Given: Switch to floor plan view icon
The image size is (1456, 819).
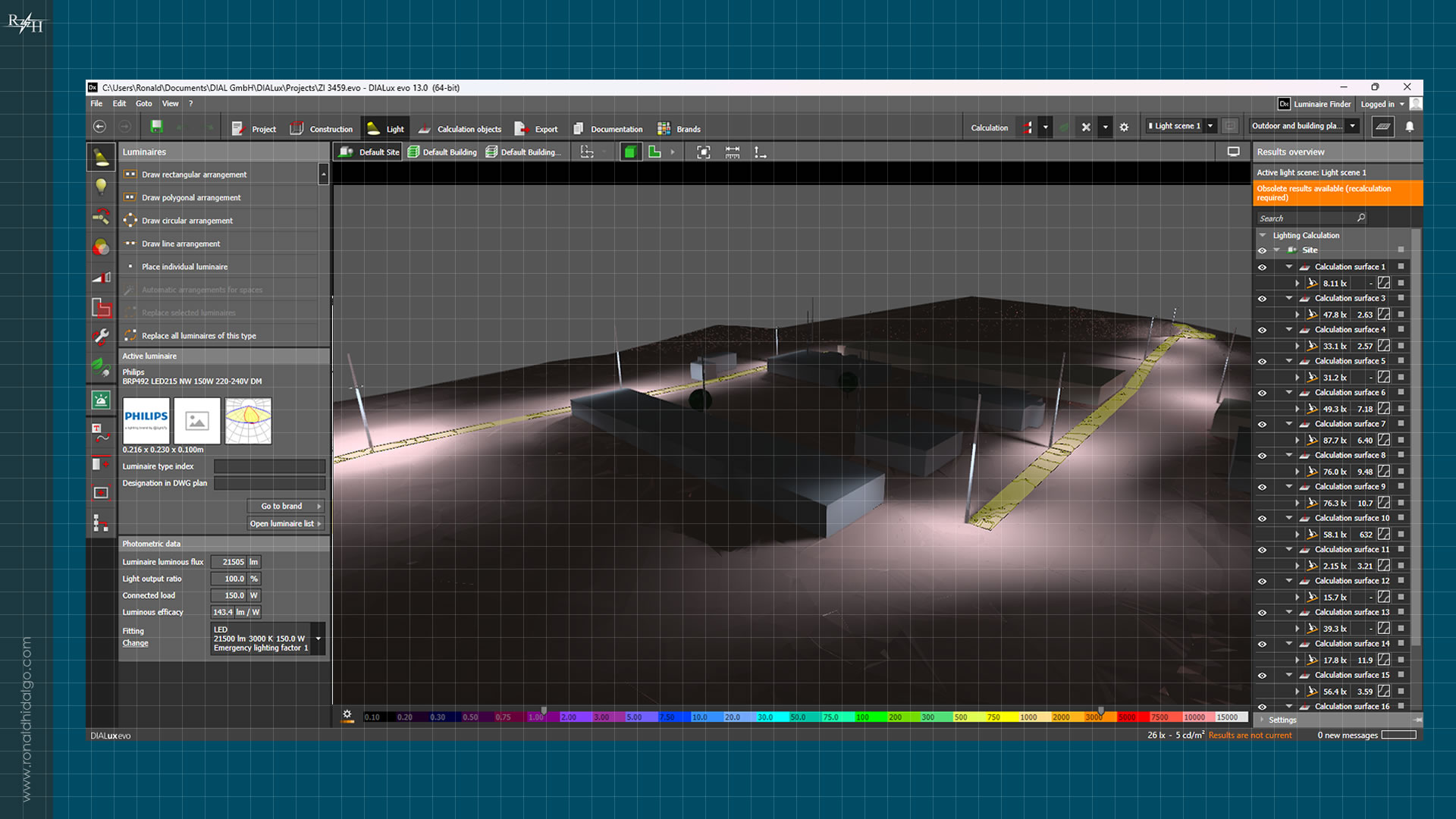Looking at the screenshot, I should click(654, 152).
